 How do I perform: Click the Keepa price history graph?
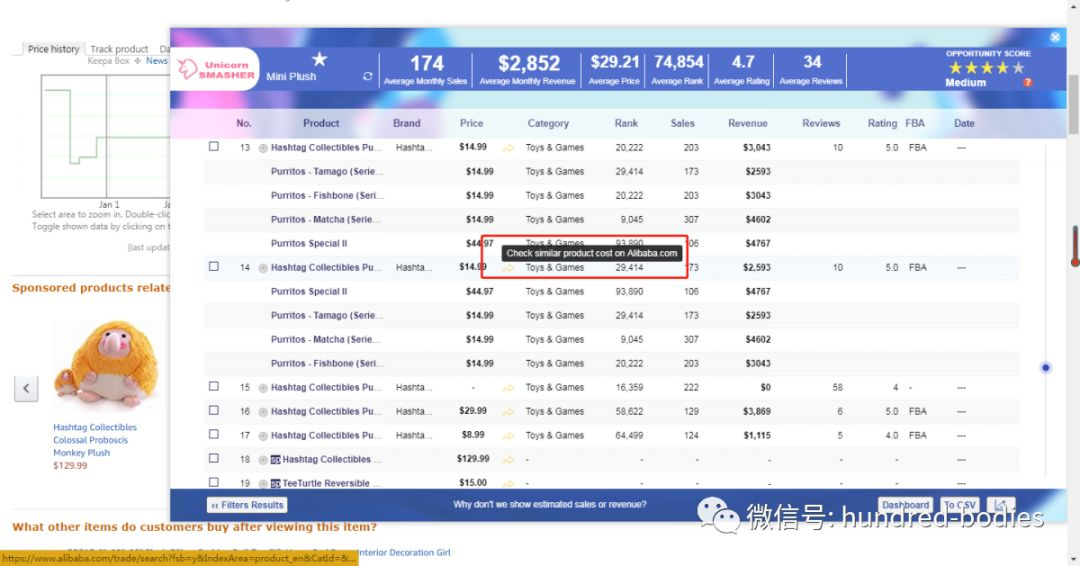tap(105, 136)
